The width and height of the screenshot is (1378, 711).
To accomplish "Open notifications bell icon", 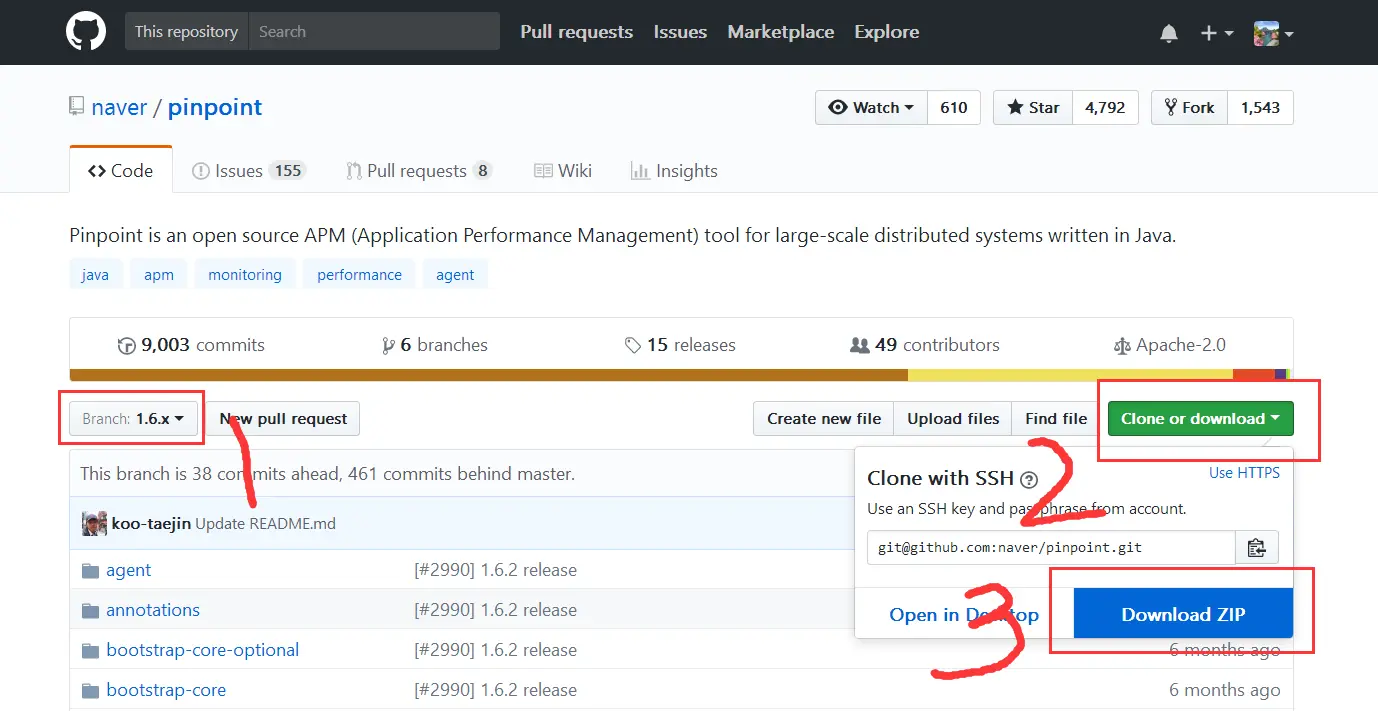I will [1169, 33].
